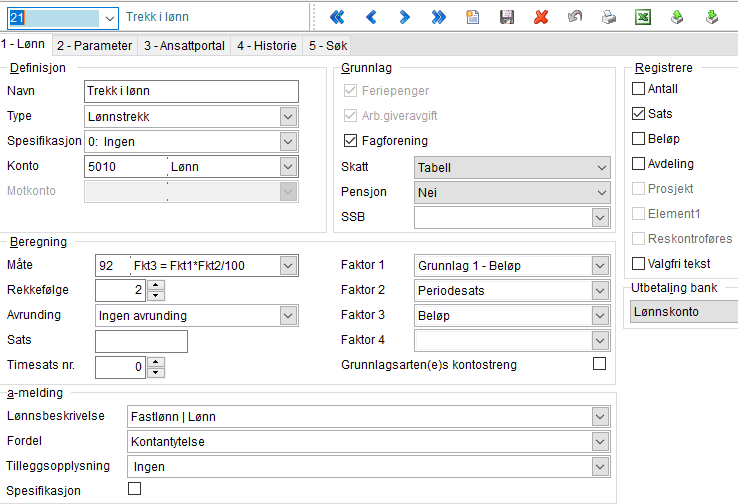Screen dimensions: 738x504
Task: Uncheck the Sats checkbox
Action: 639,114
